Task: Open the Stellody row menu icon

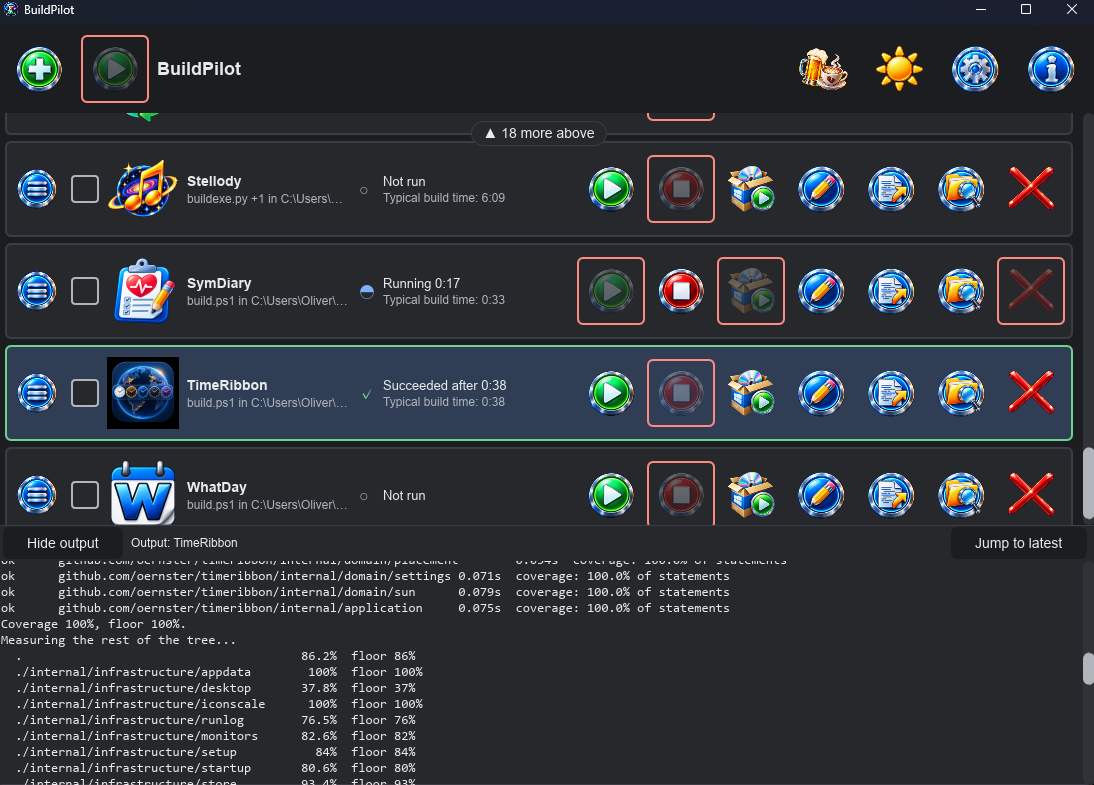Action: (37, 189)
